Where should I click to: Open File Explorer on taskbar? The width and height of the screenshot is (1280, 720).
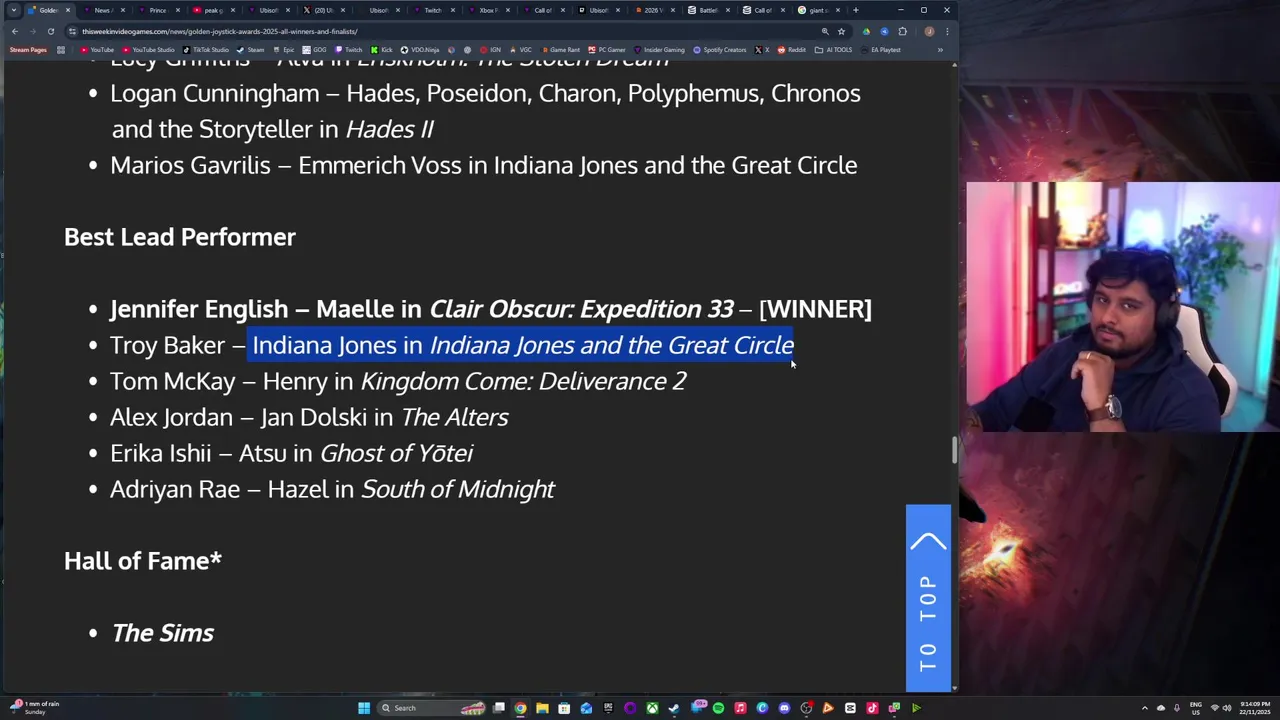click(542, 708)
